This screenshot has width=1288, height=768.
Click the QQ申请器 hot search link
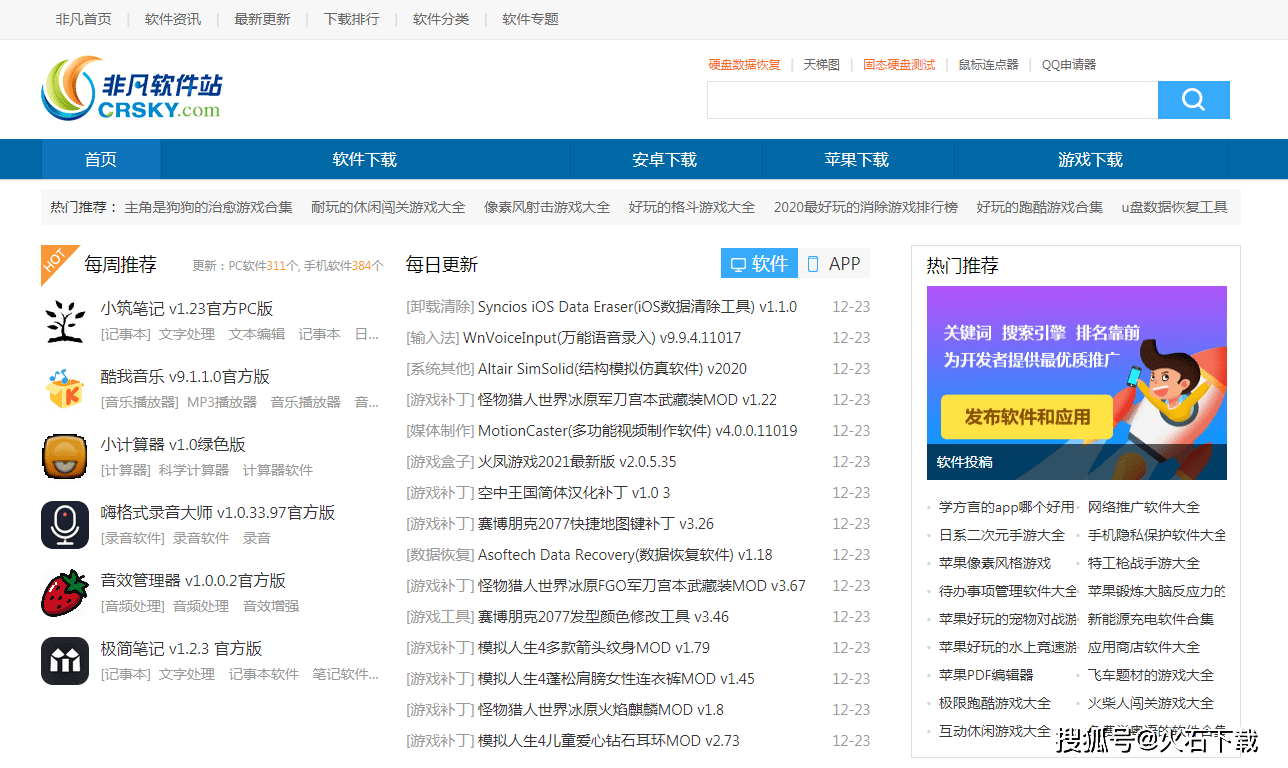click(x=1069, y=64)
